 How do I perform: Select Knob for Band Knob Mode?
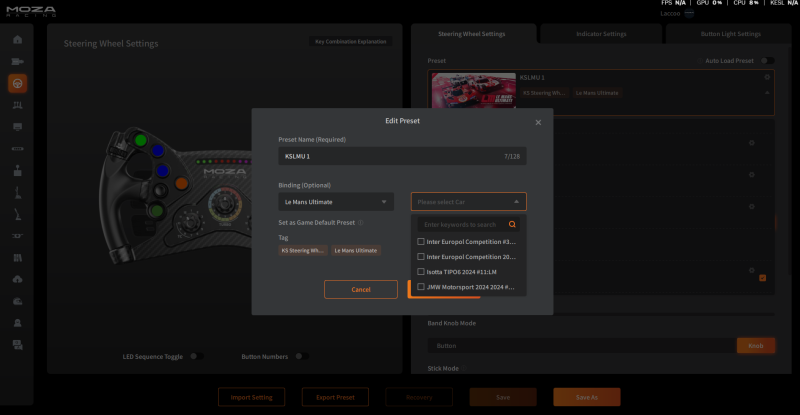(x=756, y=346)
